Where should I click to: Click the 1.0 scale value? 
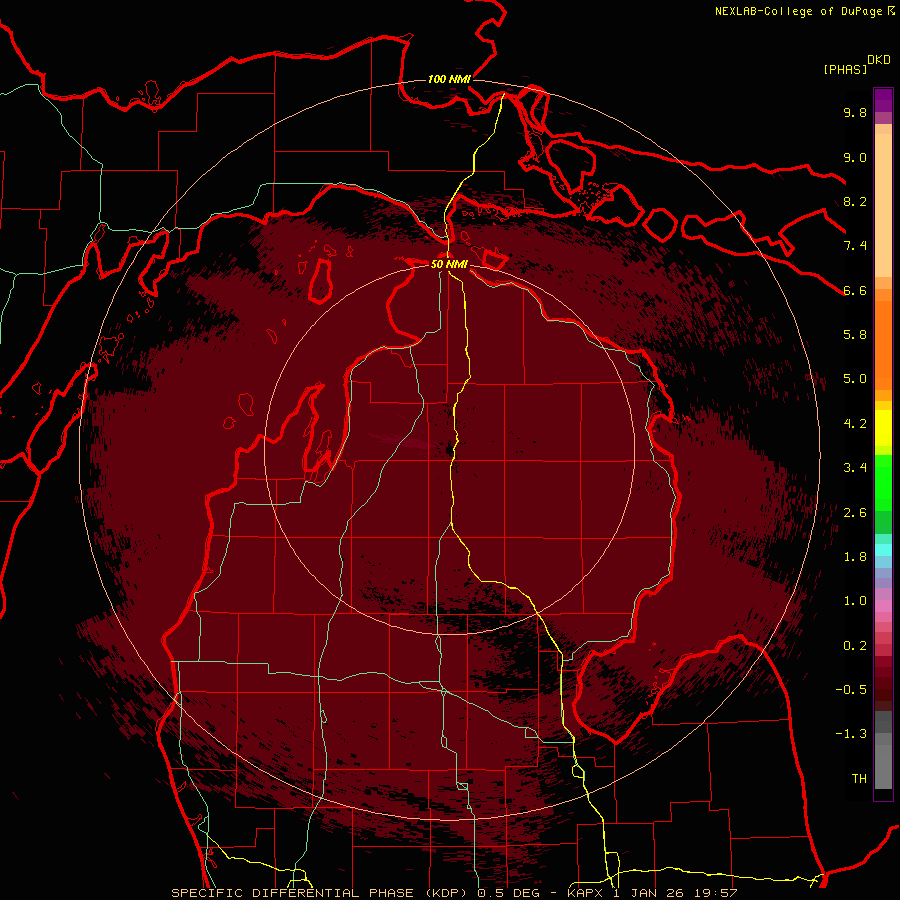point(855,601)
